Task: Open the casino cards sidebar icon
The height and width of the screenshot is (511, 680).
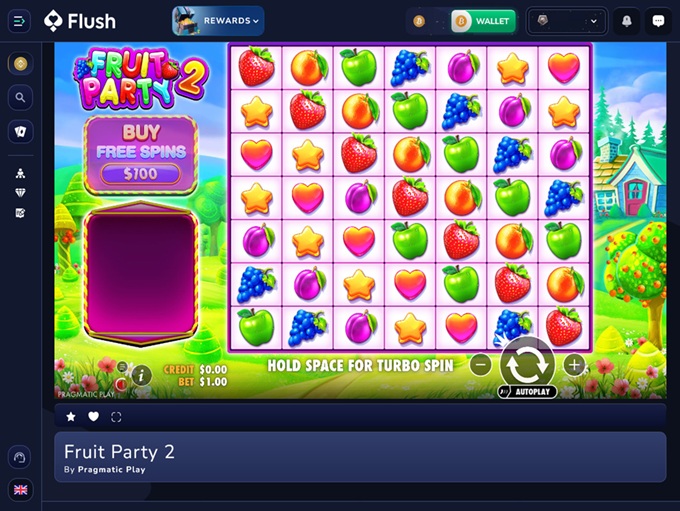Action: click(20, 131)
